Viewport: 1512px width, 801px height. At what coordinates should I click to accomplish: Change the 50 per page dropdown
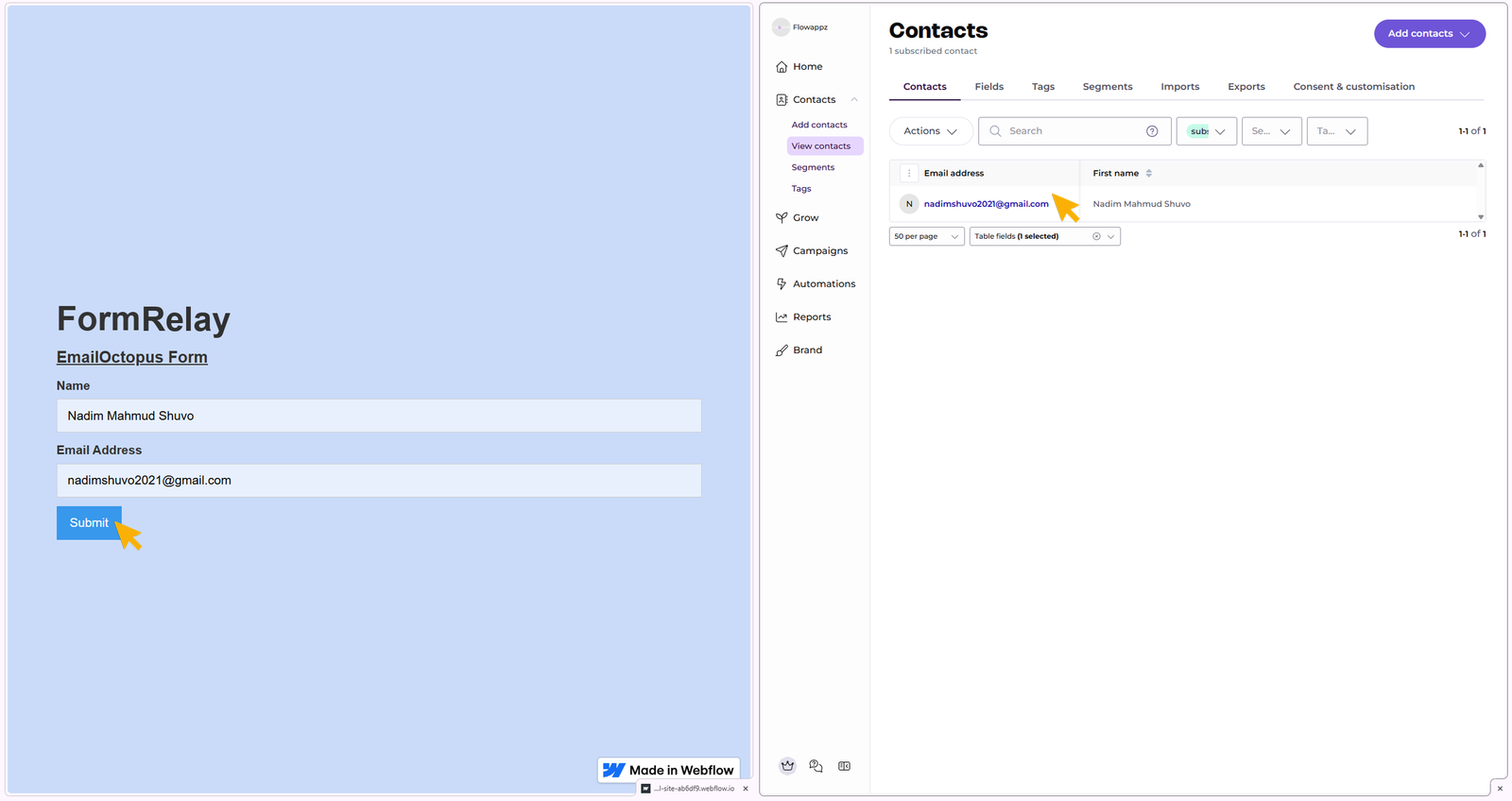point(927,237)
